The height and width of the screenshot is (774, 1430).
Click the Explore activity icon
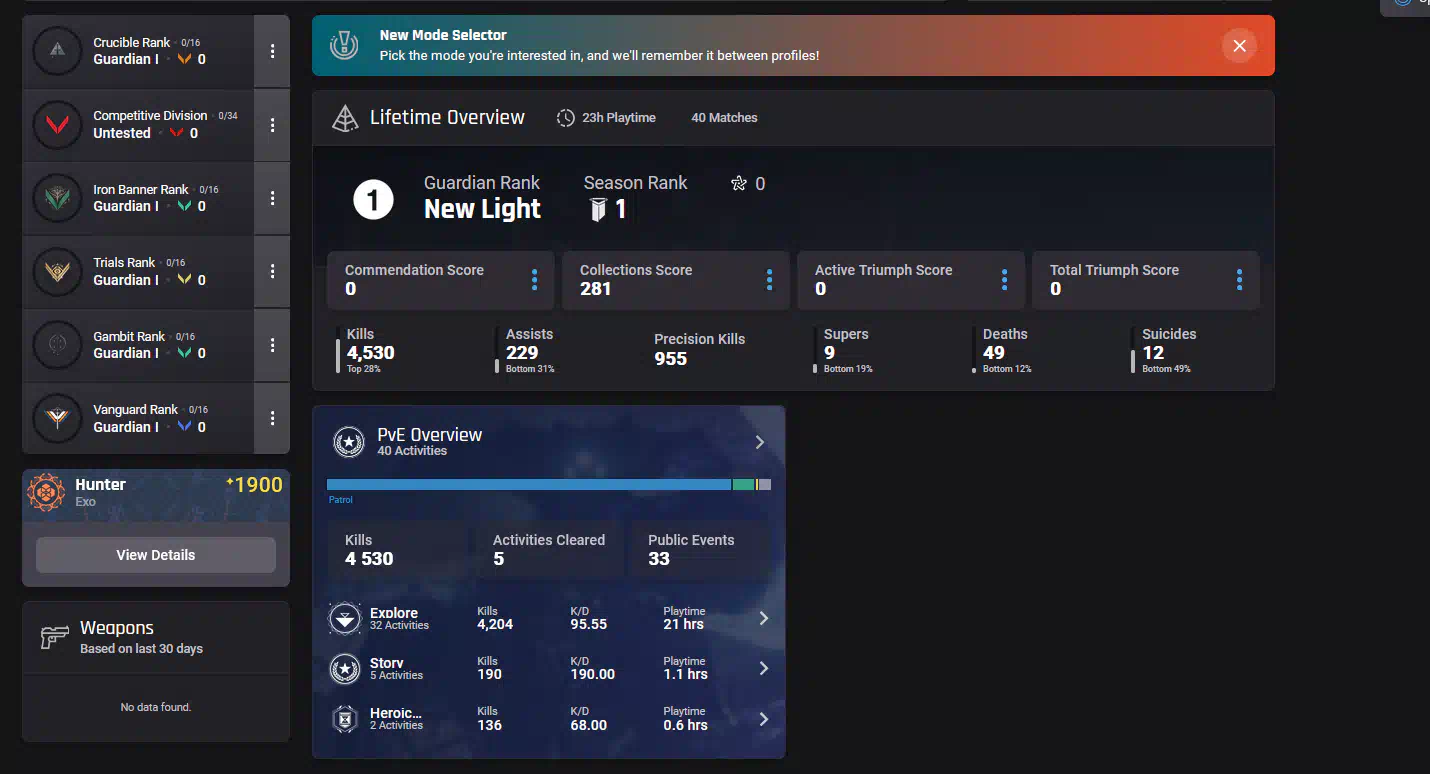pyautogui.click(x=345, y=619)
